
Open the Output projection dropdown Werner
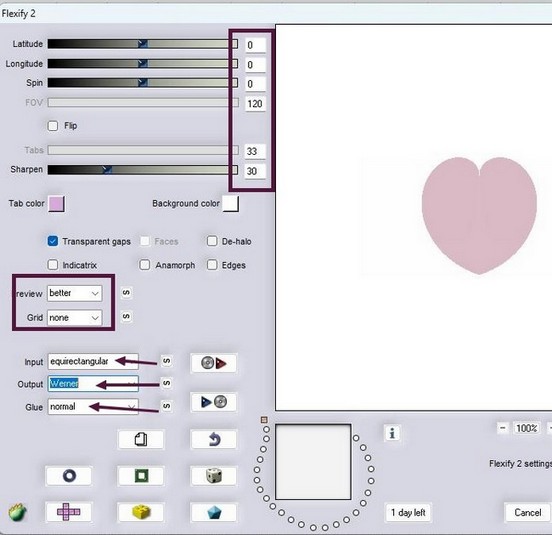click(x=93, y=384)
